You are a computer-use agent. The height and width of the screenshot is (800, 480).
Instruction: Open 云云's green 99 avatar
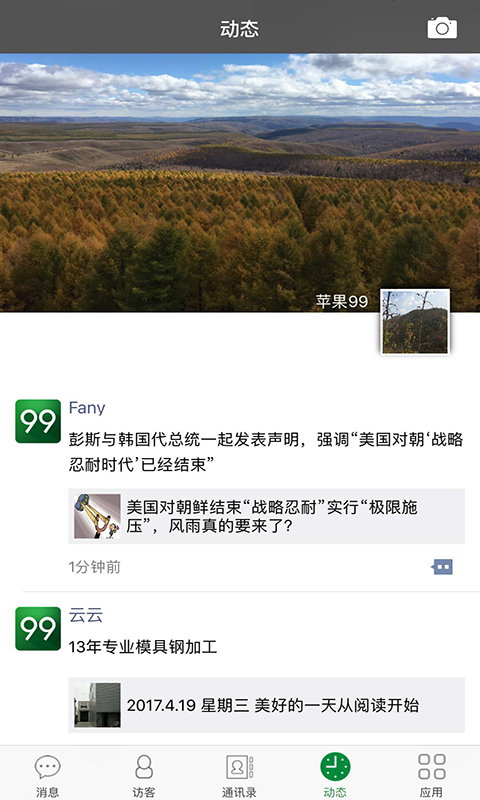38,629
